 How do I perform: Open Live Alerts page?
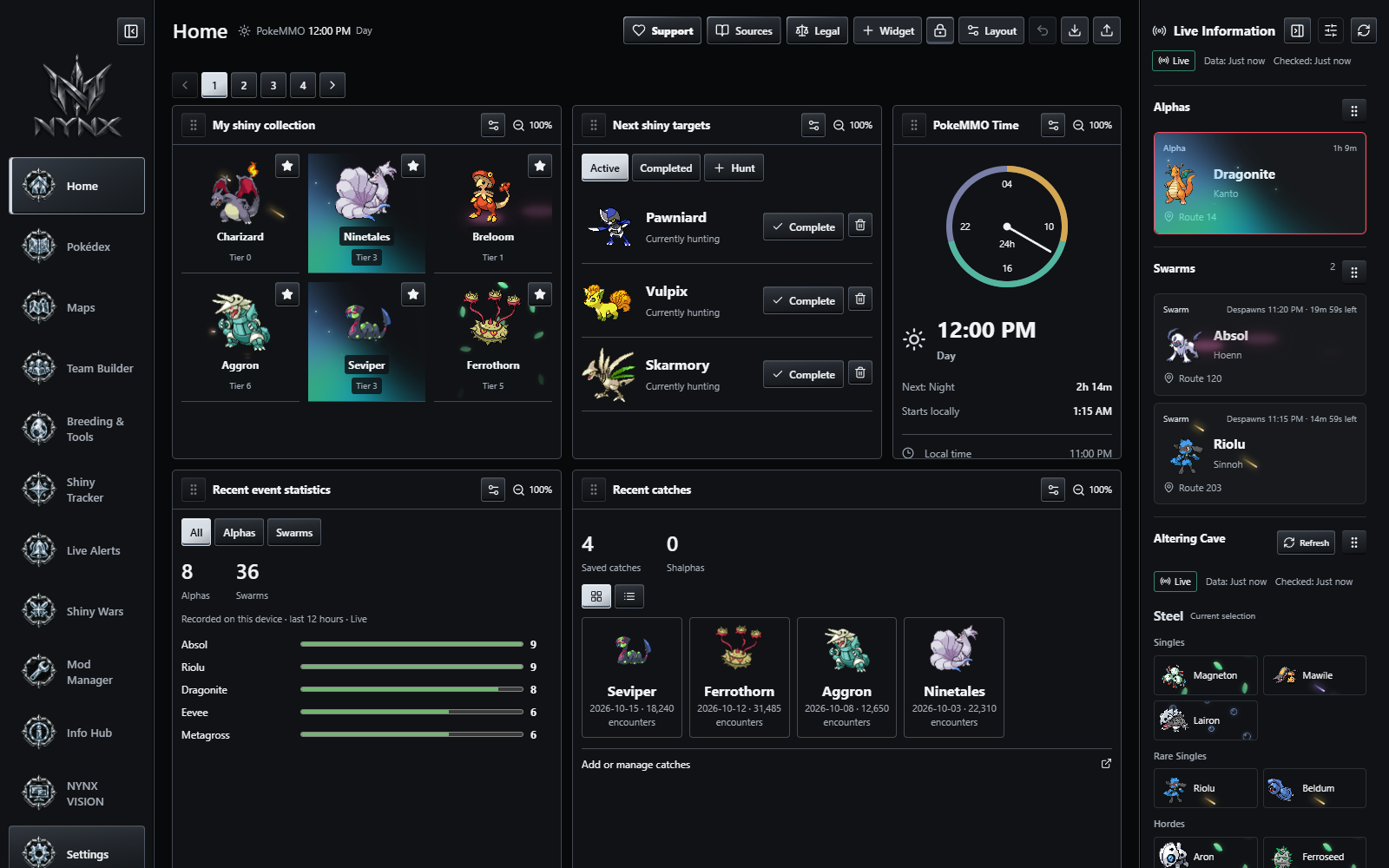pos(76,550)
